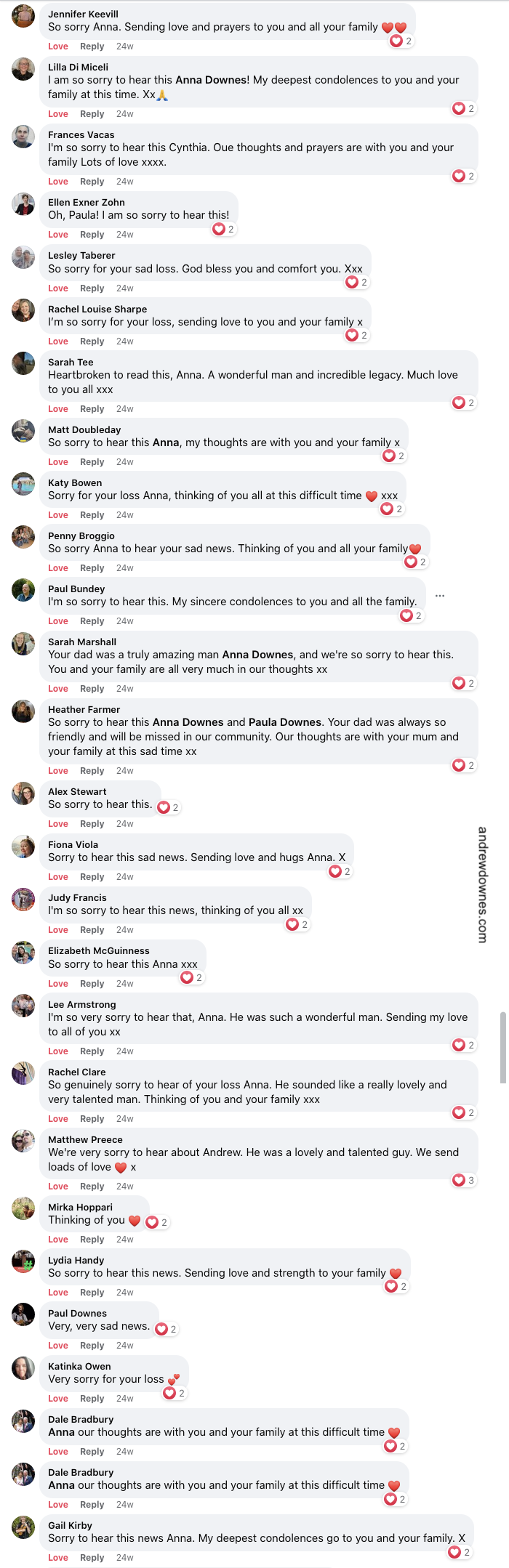Click the heart icon on Gail Kirby's comment
Screen dimensions: 509x1568
click(455, 1551)
